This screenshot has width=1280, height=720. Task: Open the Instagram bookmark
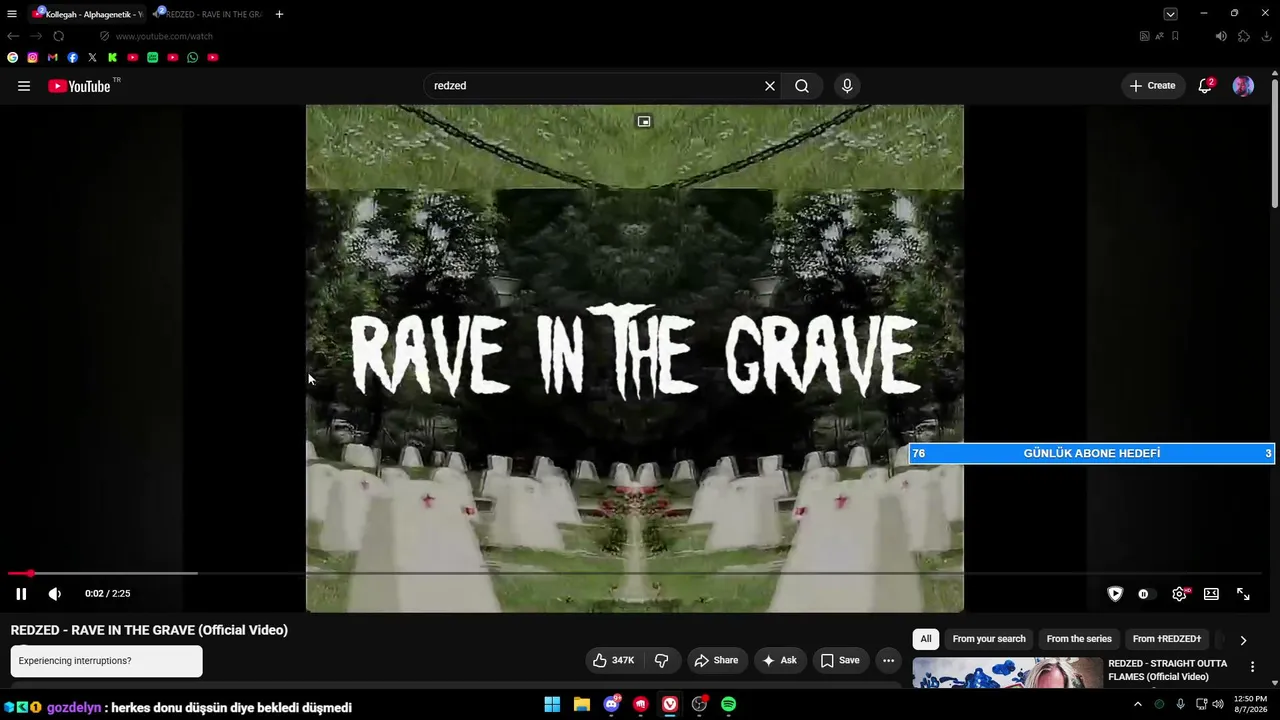coord(33,58)
